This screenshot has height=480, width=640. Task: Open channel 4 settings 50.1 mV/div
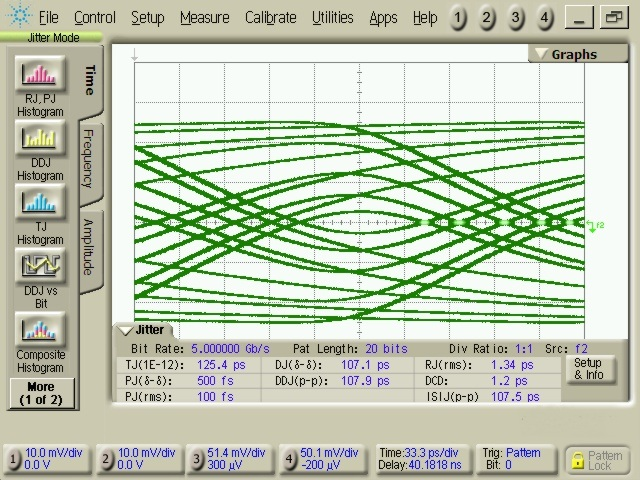click(323, 459)
